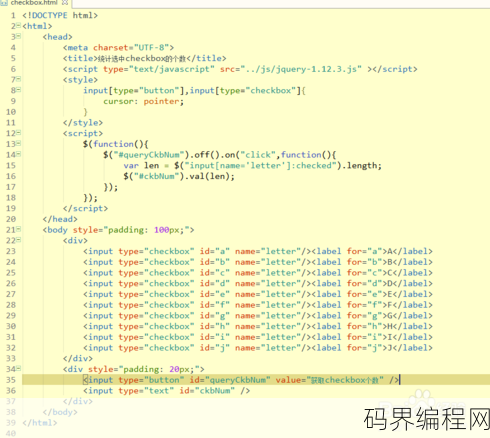Click the checkbox input line with id="c"
This screenshot has width=490, height=438.
click(x=258, y=273)
